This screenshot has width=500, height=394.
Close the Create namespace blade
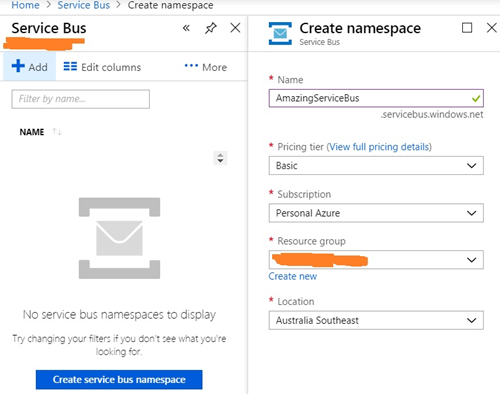(492, 28)
